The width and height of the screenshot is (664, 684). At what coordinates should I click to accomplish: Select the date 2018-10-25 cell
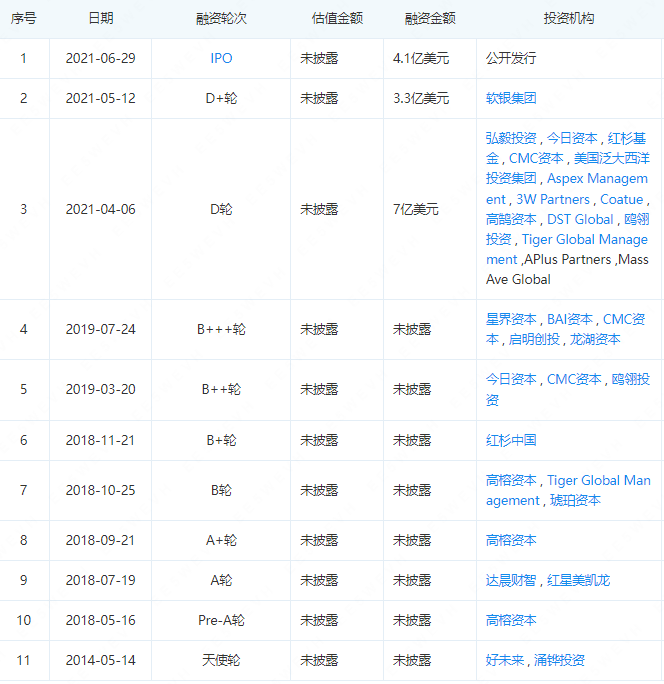point(100,490)
